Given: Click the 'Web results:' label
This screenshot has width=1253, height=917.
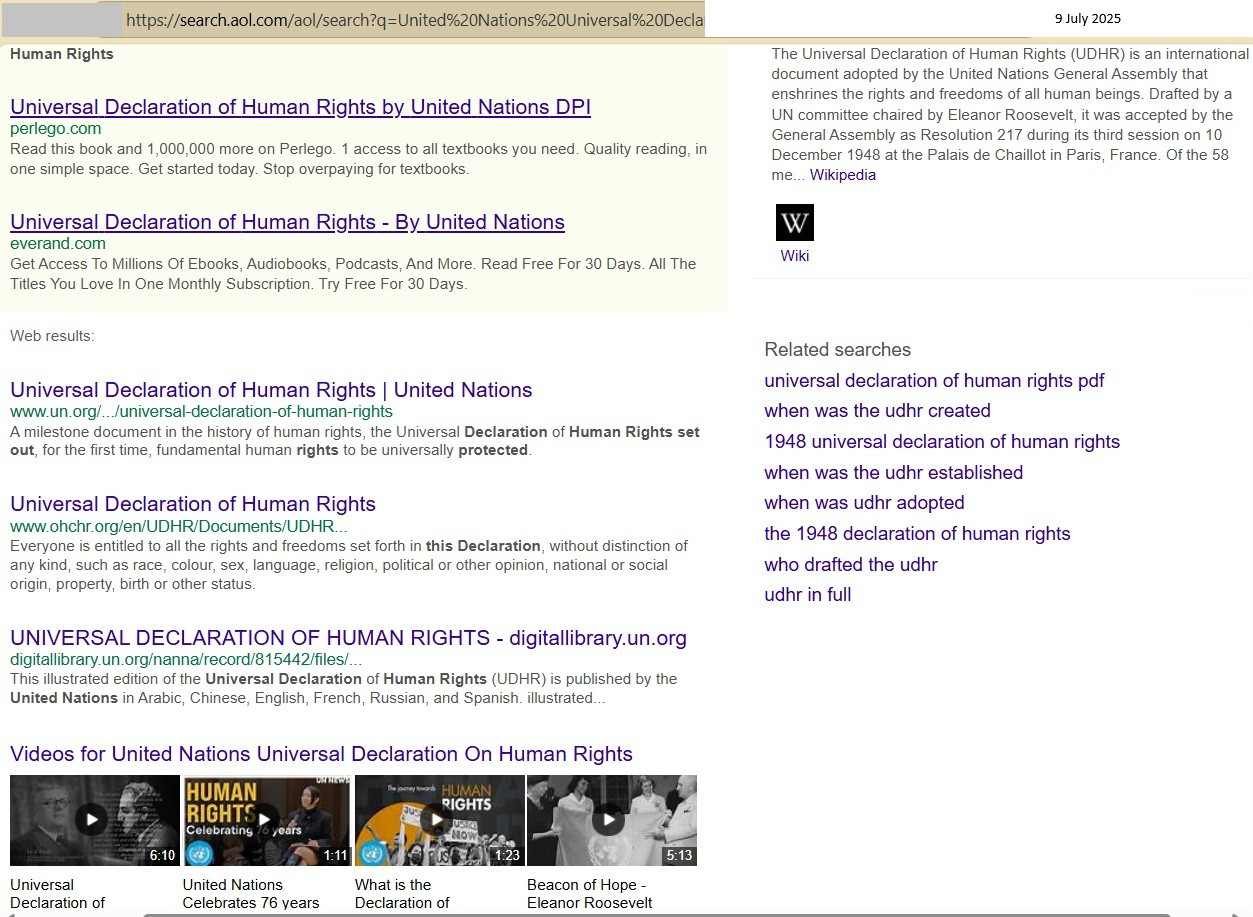Looking at the screenshot, I should [x=52, y=336].
